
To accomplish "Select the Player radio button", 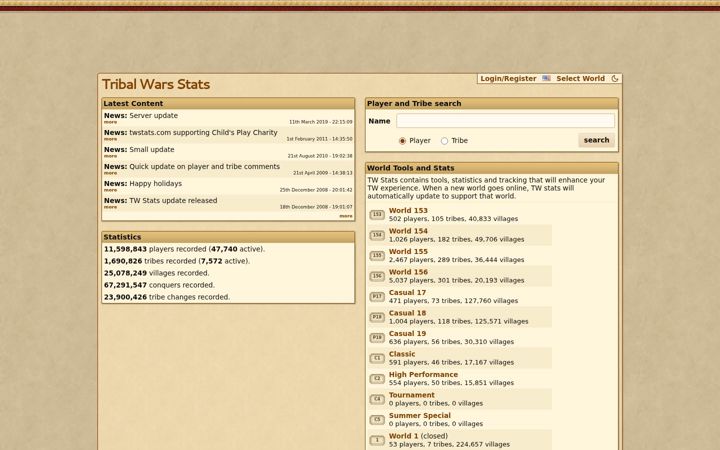I will point(402,141).
